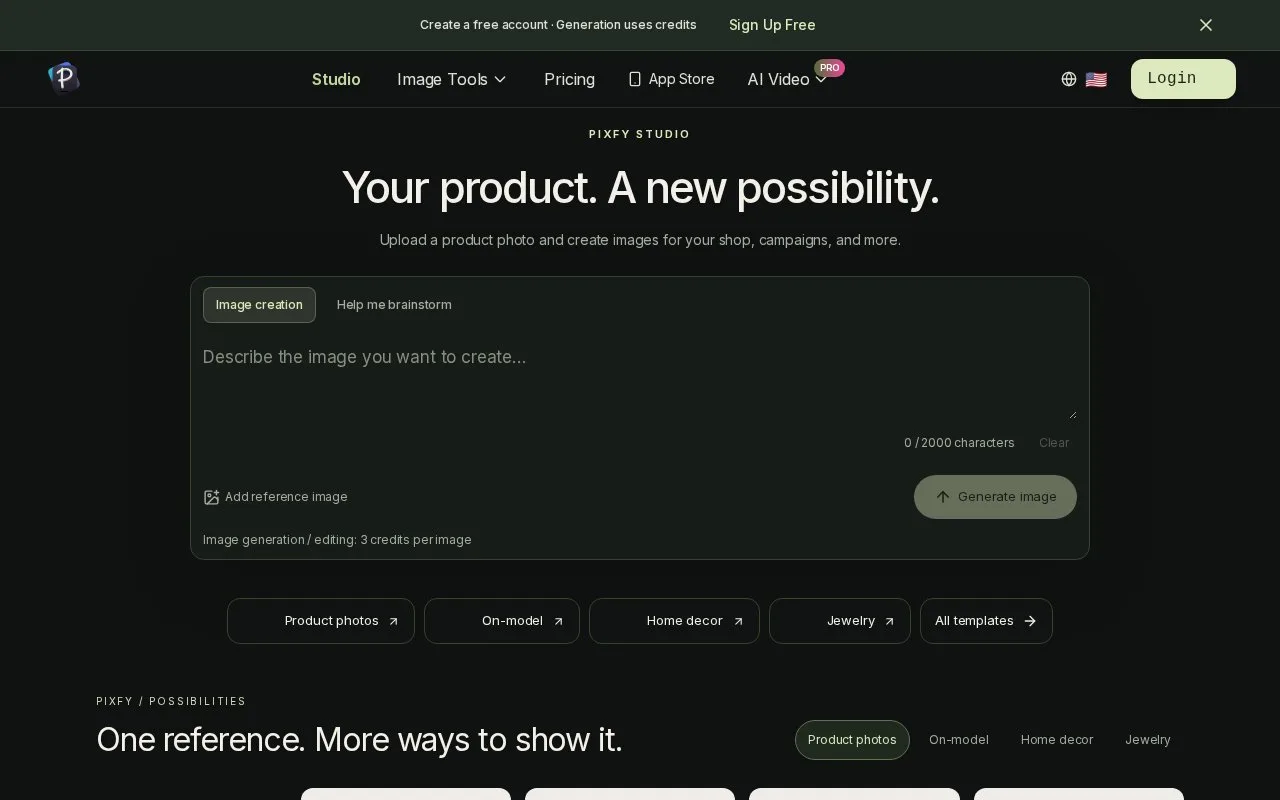The height and width of the screenshot is (800, 1280).
Task: Click the PIXFY STUDIO heading label
Action: [x=640, y=134]
